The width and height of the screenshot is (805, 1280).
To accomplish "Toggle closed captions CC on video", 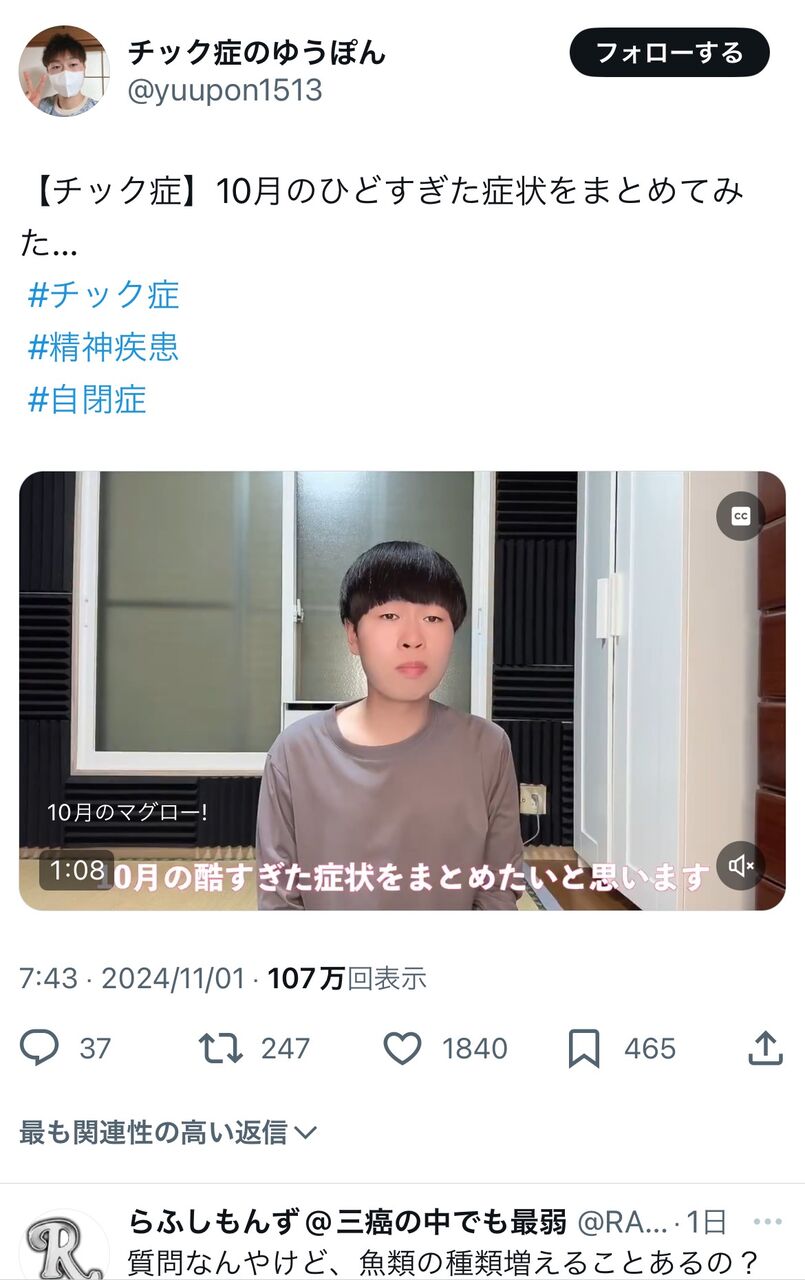I will pyautogui.click(x=741, y=516).
